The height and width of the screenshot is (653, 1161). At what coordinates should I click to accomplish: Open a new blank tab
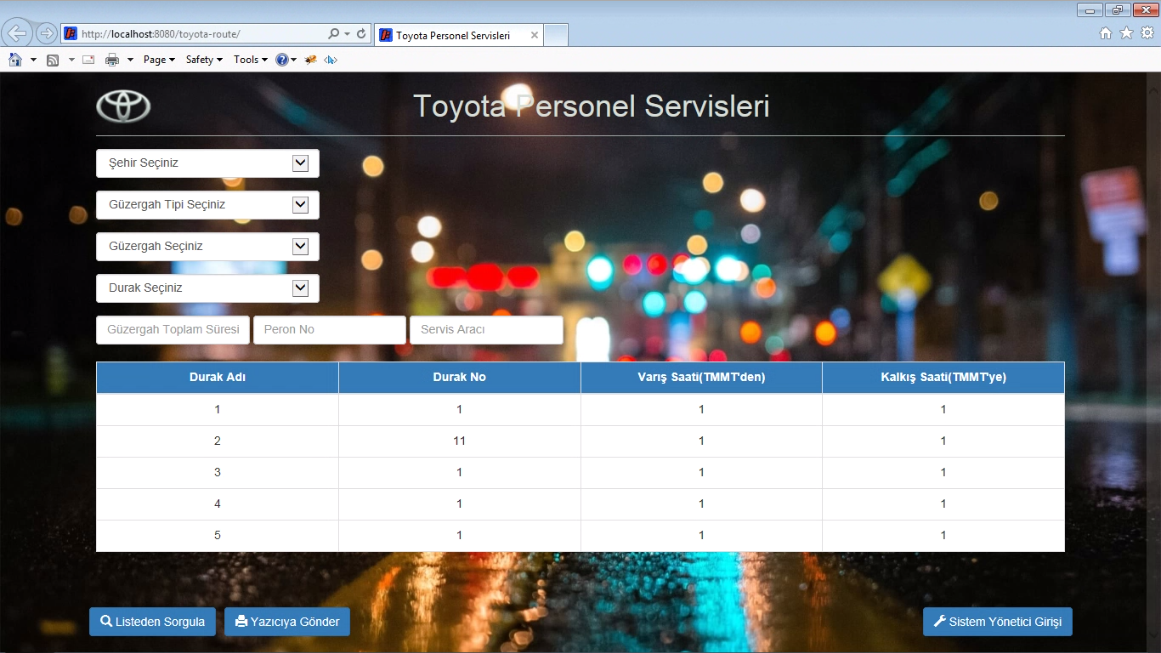[x=556, y=35]
